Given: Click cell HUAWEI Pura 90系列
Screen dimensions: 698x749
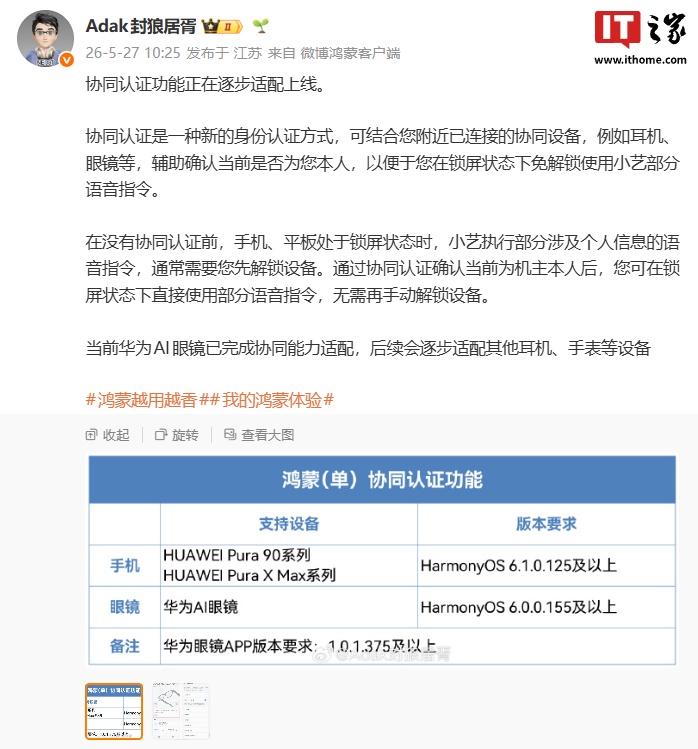Looking at the screenshot, I should (x=237, y=555).
